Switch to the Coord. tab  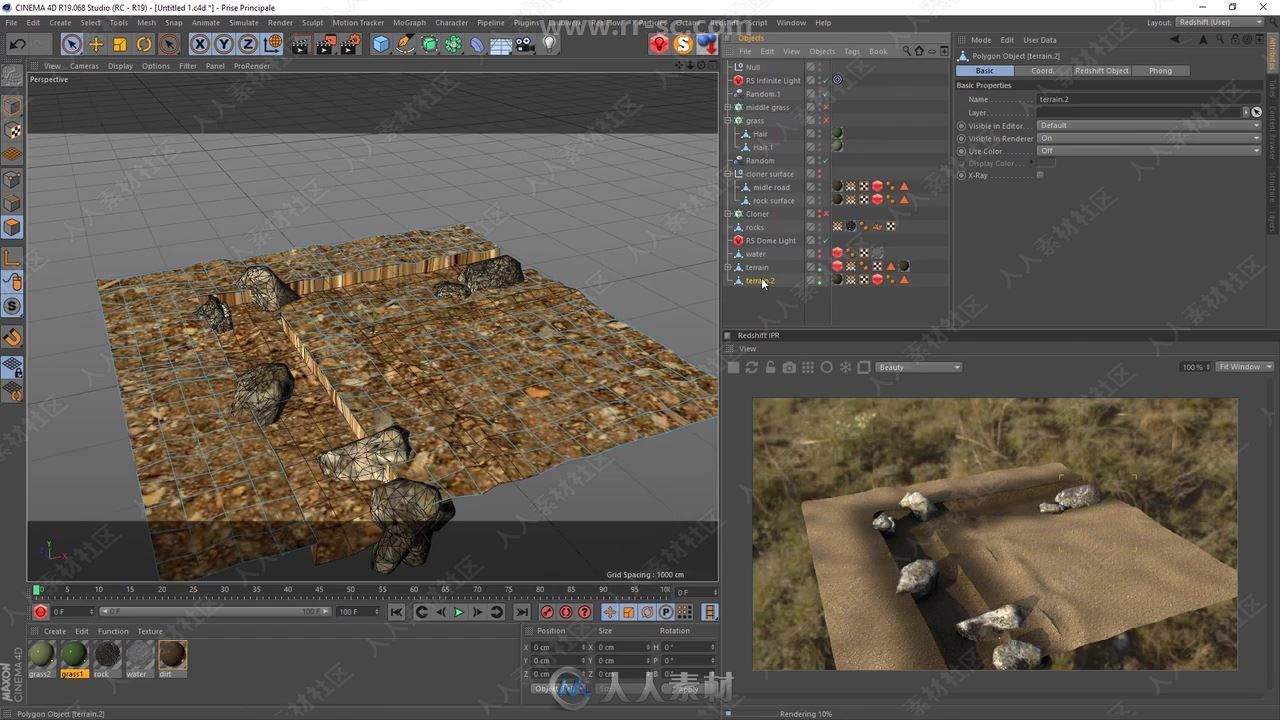click(x=1043, y=70)
